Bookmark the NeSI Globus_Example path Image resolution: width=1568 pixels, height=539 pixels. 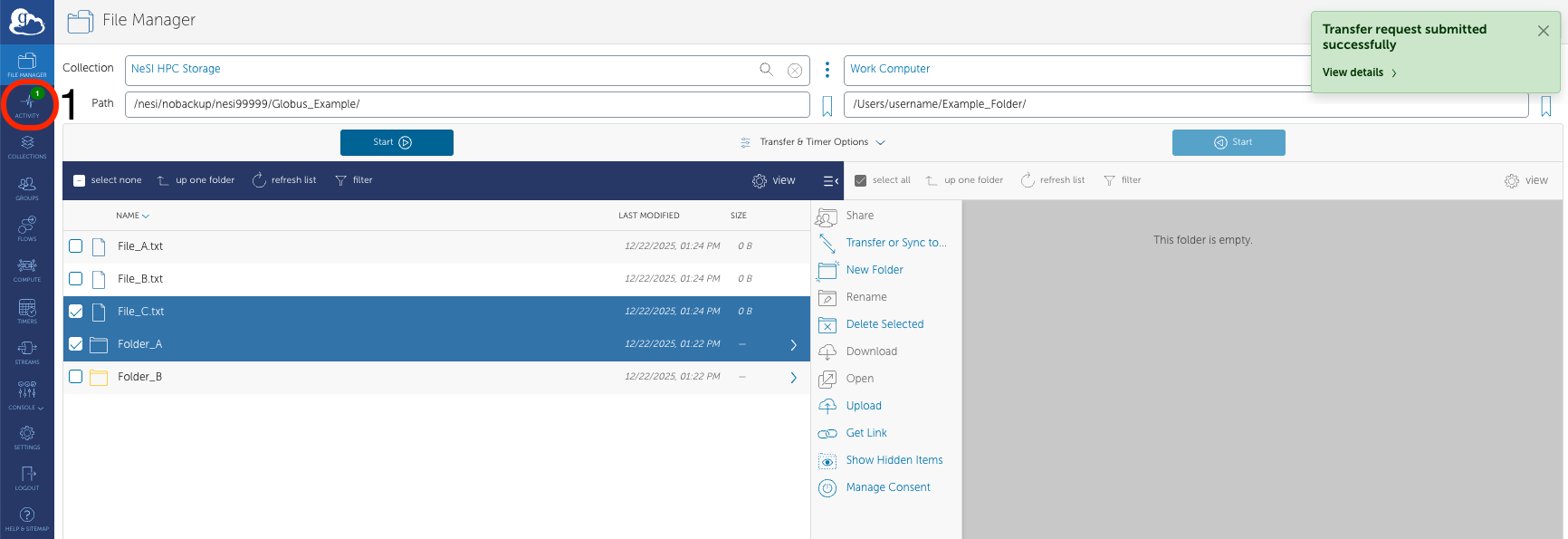827,106
